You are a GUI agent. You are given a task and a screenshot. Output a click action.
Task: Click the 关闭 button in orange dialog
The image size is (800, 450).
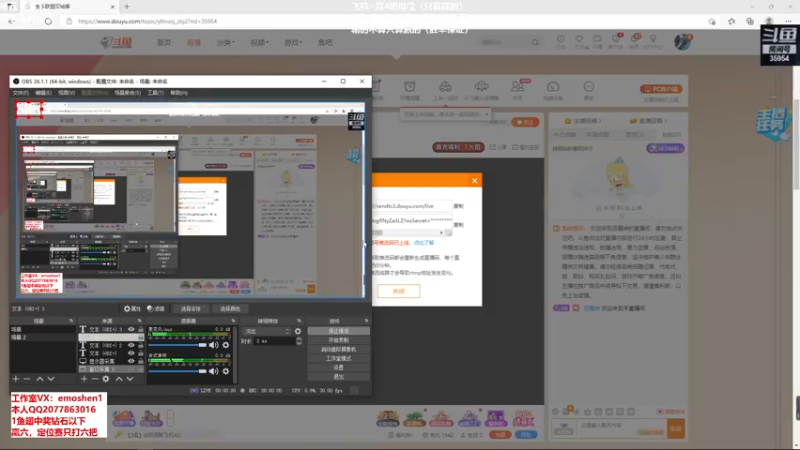pyautogui.click(x=398, y=291)
